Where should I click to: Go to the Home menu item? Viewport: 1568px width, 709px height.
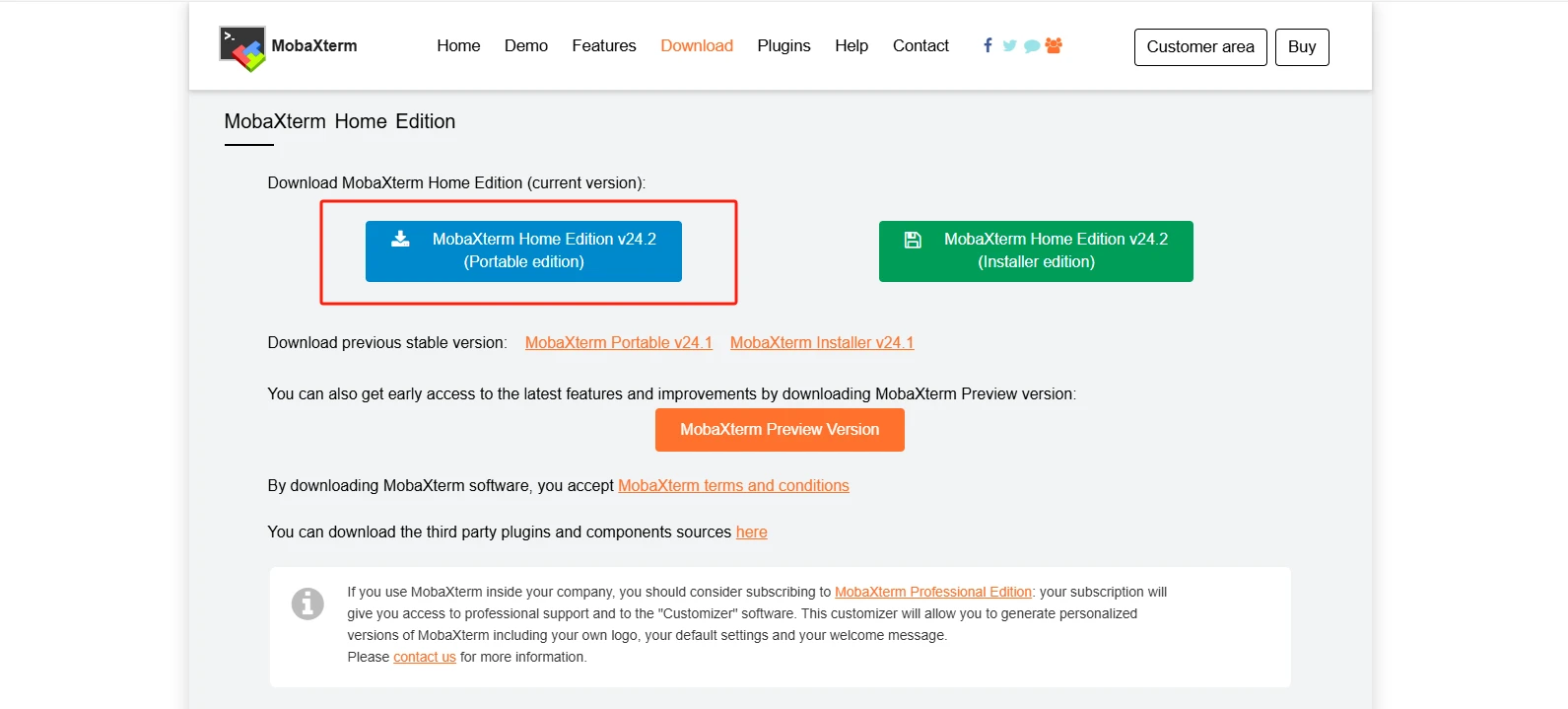click(458, 45)
